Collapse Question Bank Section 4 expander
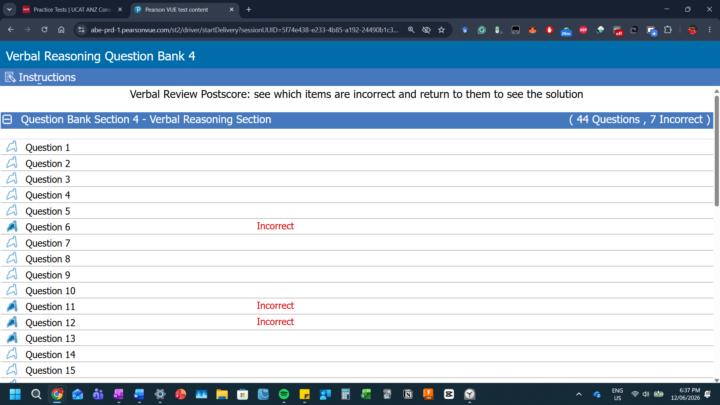720x405 pixels. click(7, 120)
